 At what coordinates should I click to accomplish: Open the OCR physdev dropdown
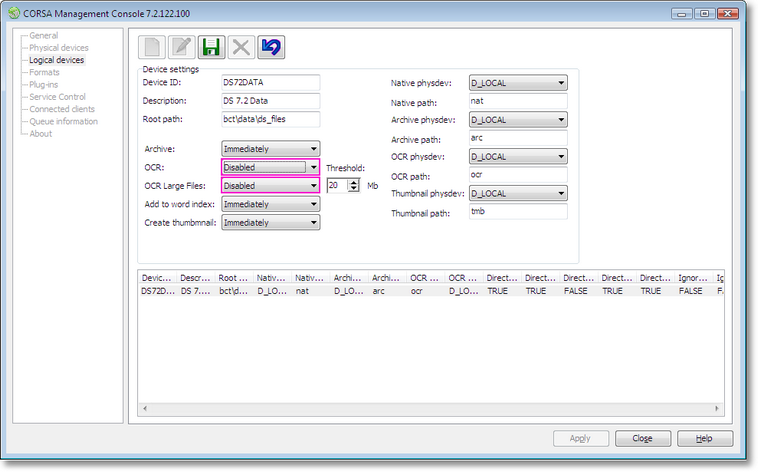tap(518, 156)
